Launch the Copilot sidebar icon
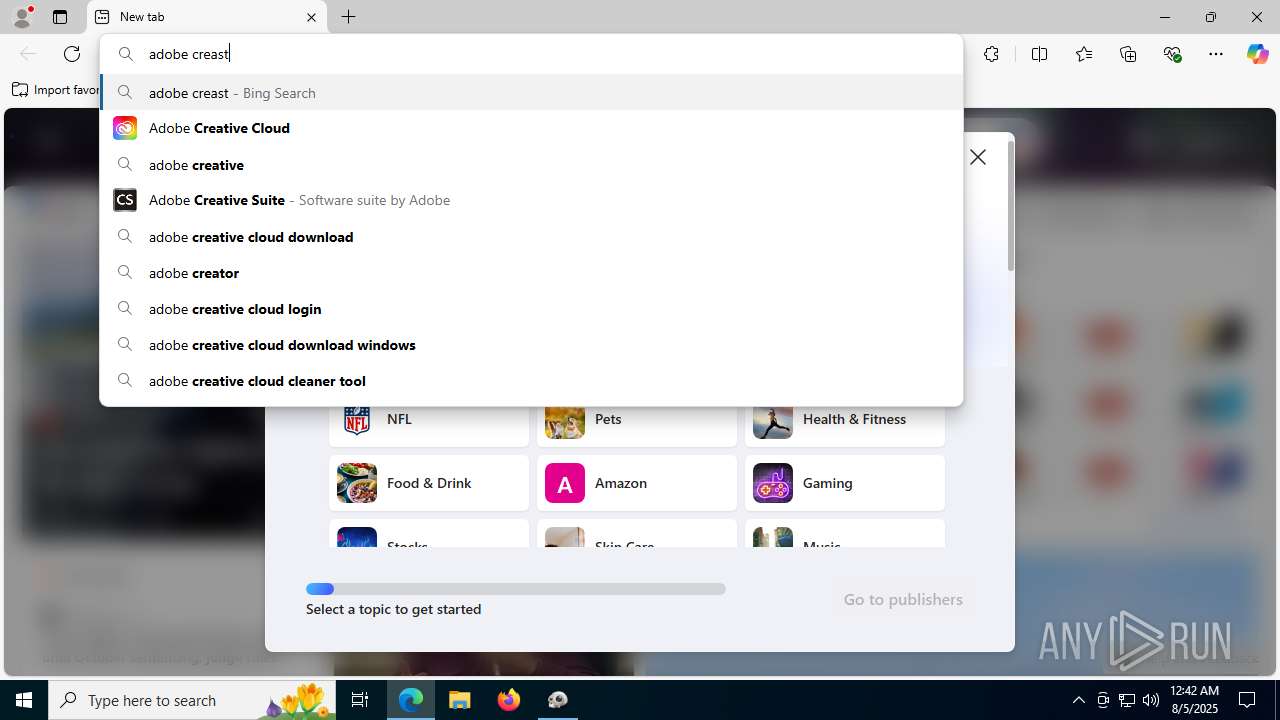 (1257, 54)
